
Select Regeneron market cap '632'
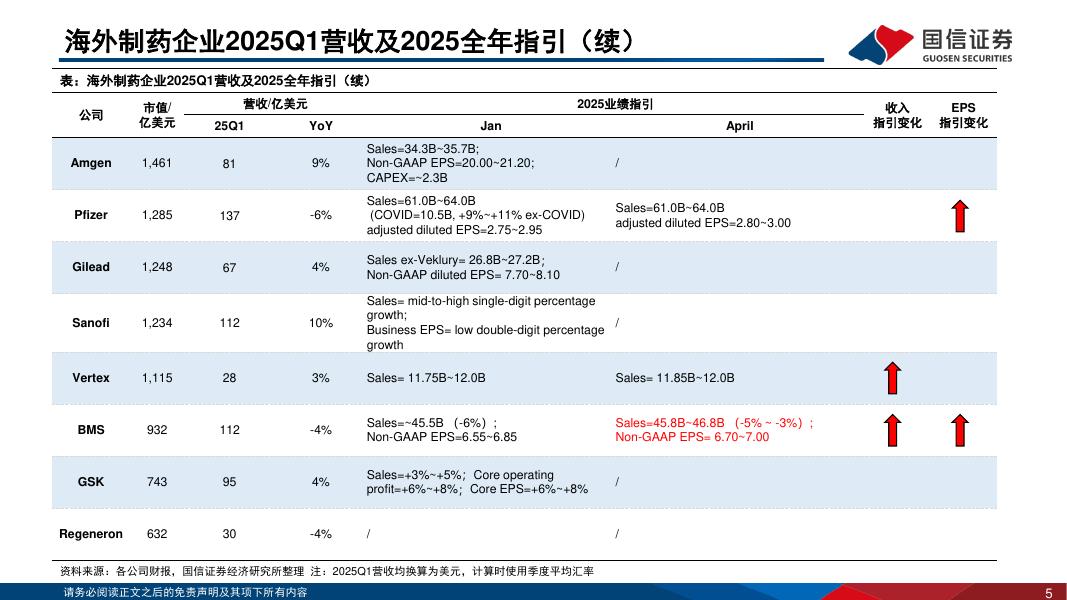[x=157, y=534]
